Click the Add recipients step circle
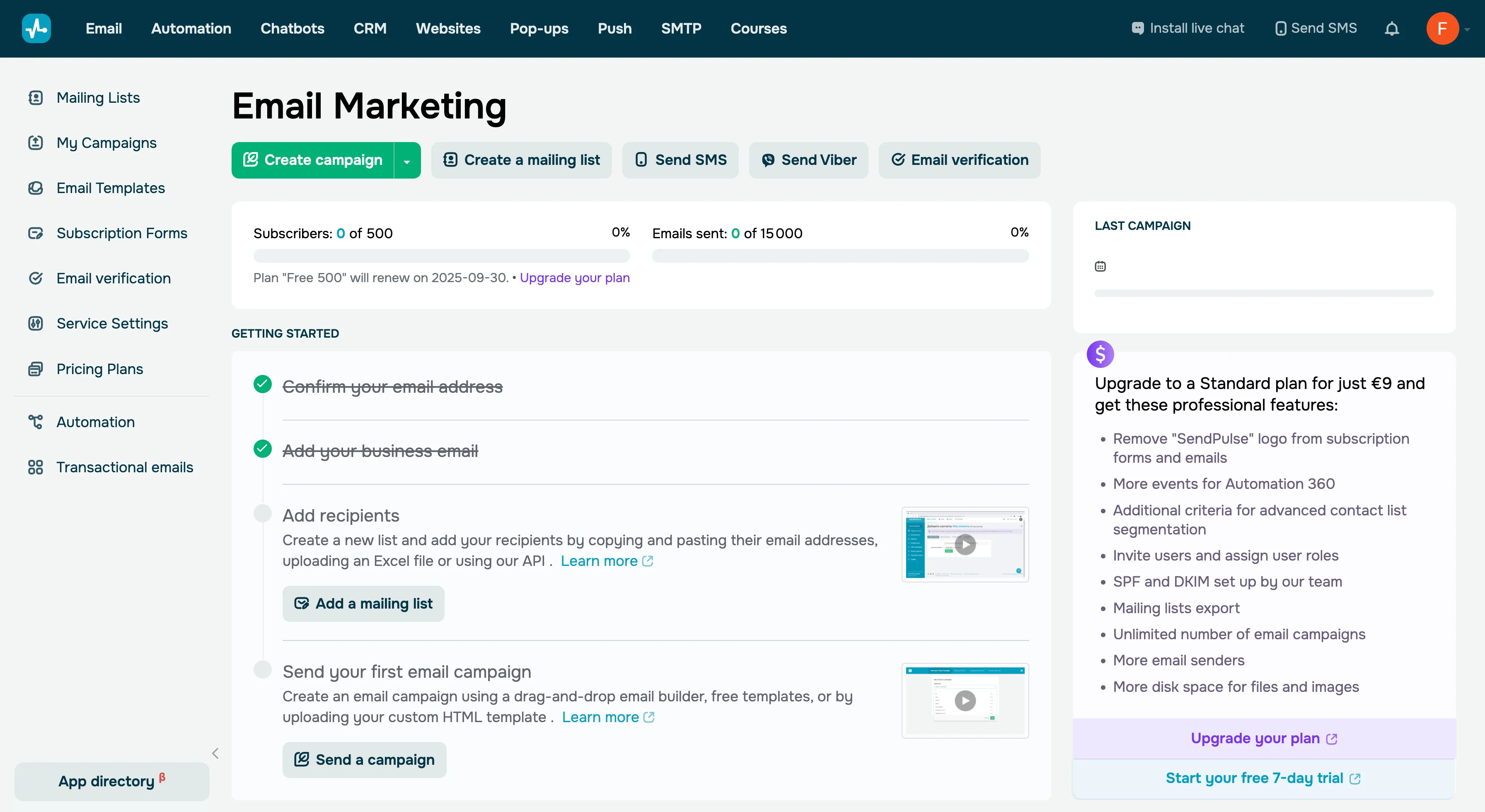Image resolution: width=1485 pixels, height=812 pixels. click(x=263, y=513)
